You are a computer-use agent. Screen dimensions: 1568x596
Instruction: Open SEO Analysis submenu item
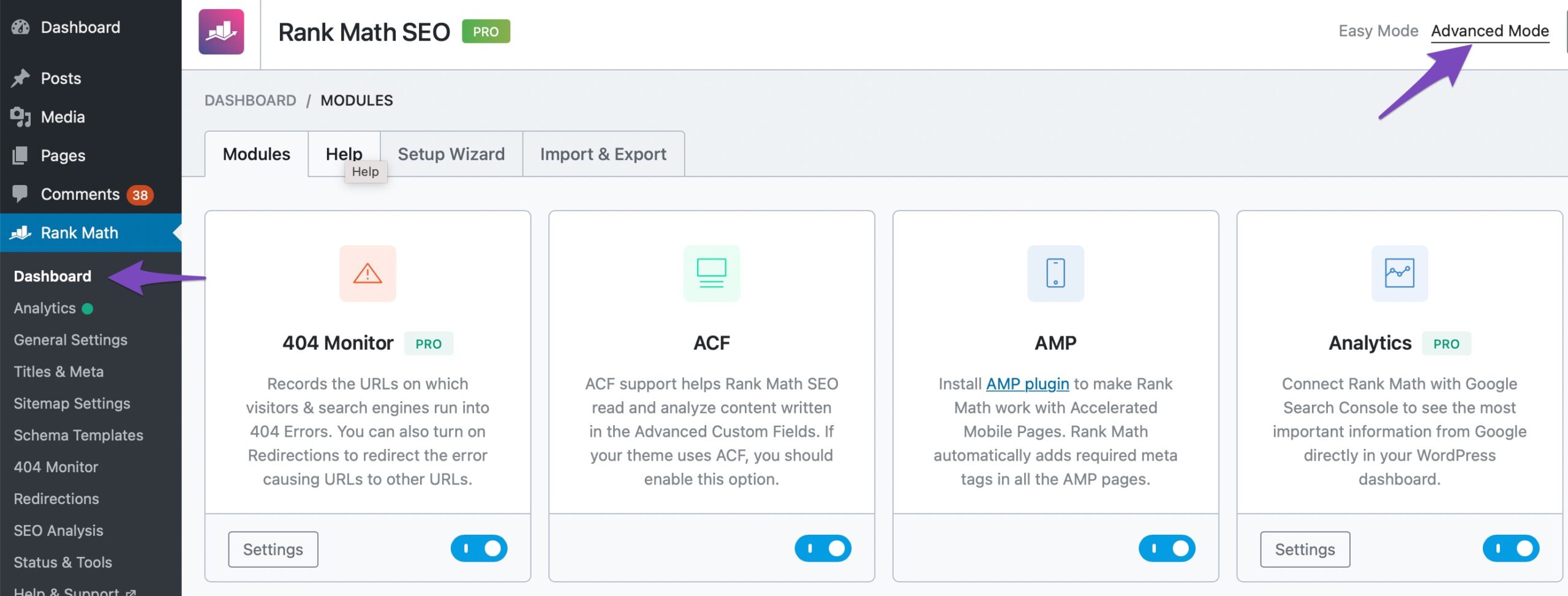click(58, 531)
